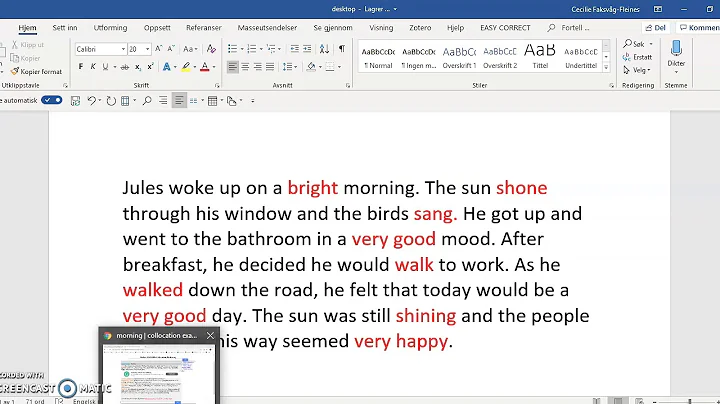Decrease font size

coord(171,49)
